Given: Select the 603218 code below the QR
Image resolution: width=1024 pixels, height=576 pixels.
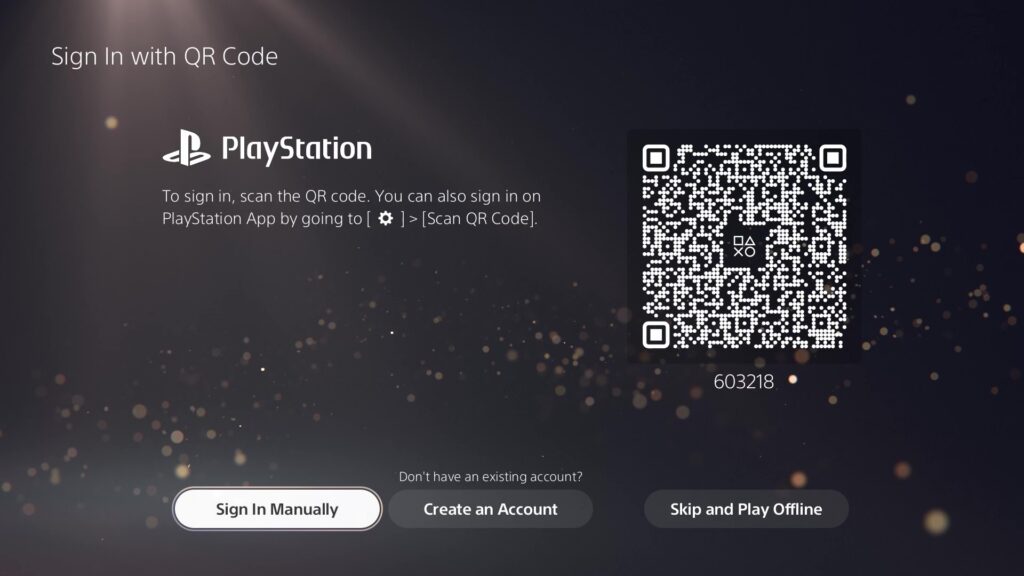Looking at the screenshot, I should 744,381.
